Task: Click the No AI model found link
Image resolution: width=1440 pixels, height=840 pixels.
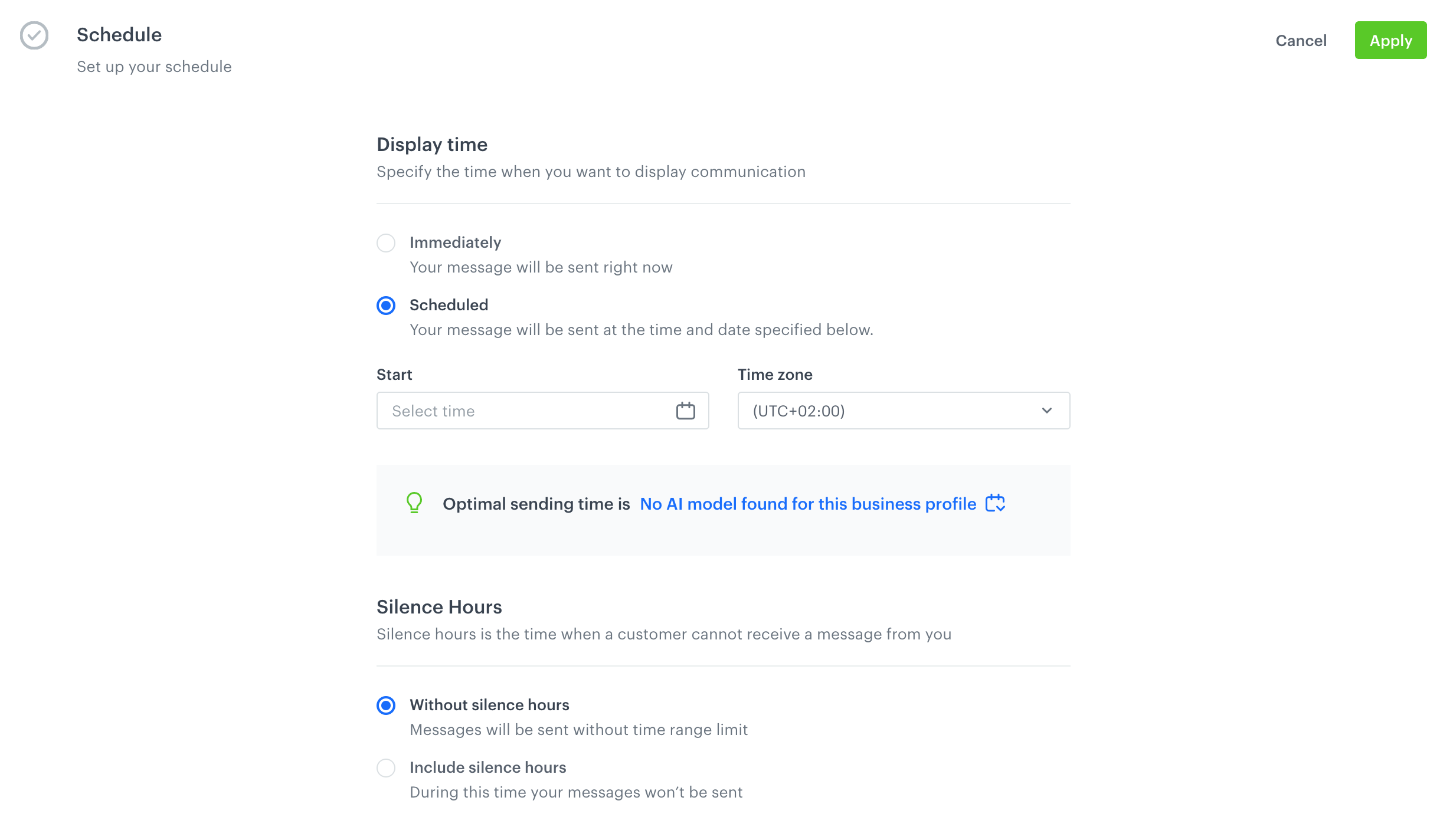Action: (x=808, y=504)
